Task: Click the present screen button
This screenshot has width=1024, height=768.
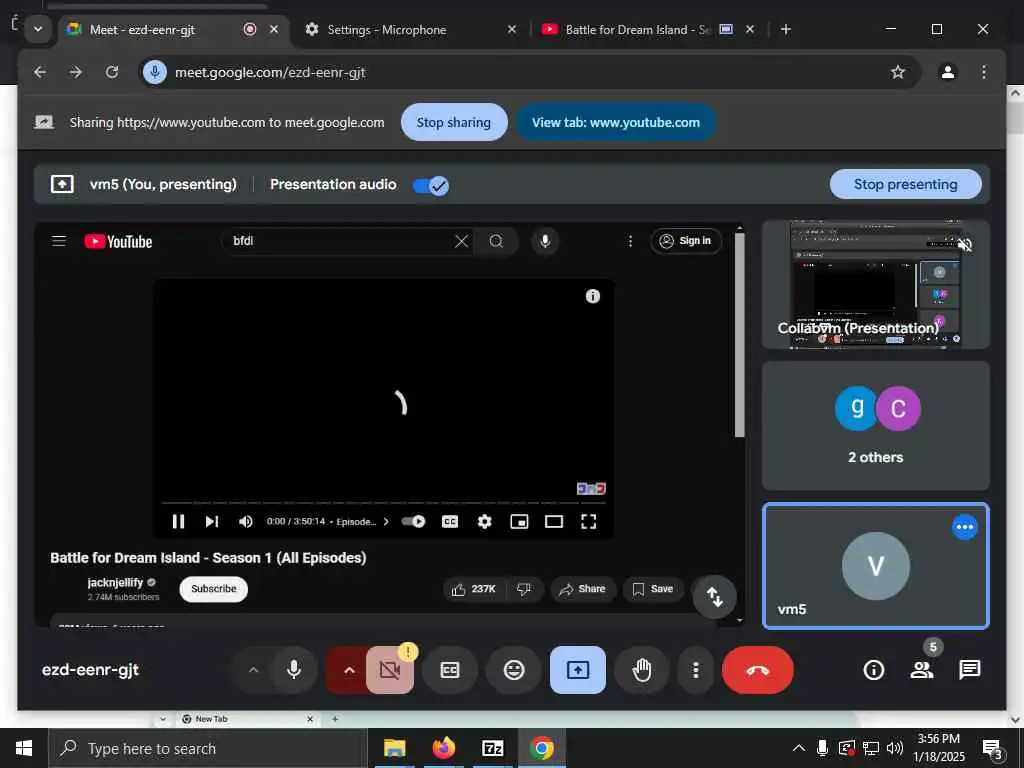Action: 577,669
